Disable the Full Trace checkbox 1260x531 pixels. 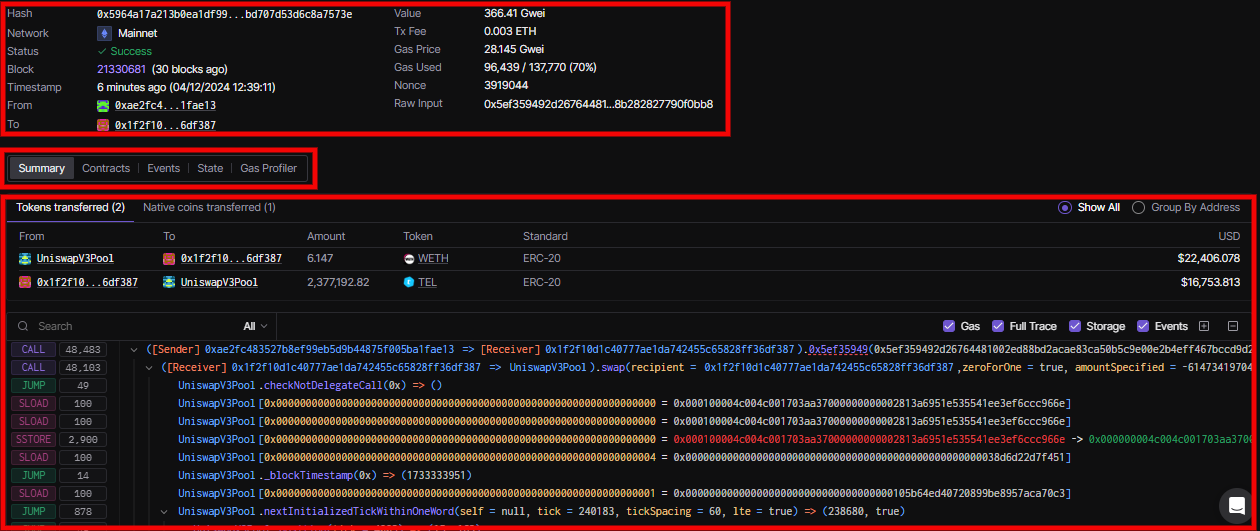998,326
